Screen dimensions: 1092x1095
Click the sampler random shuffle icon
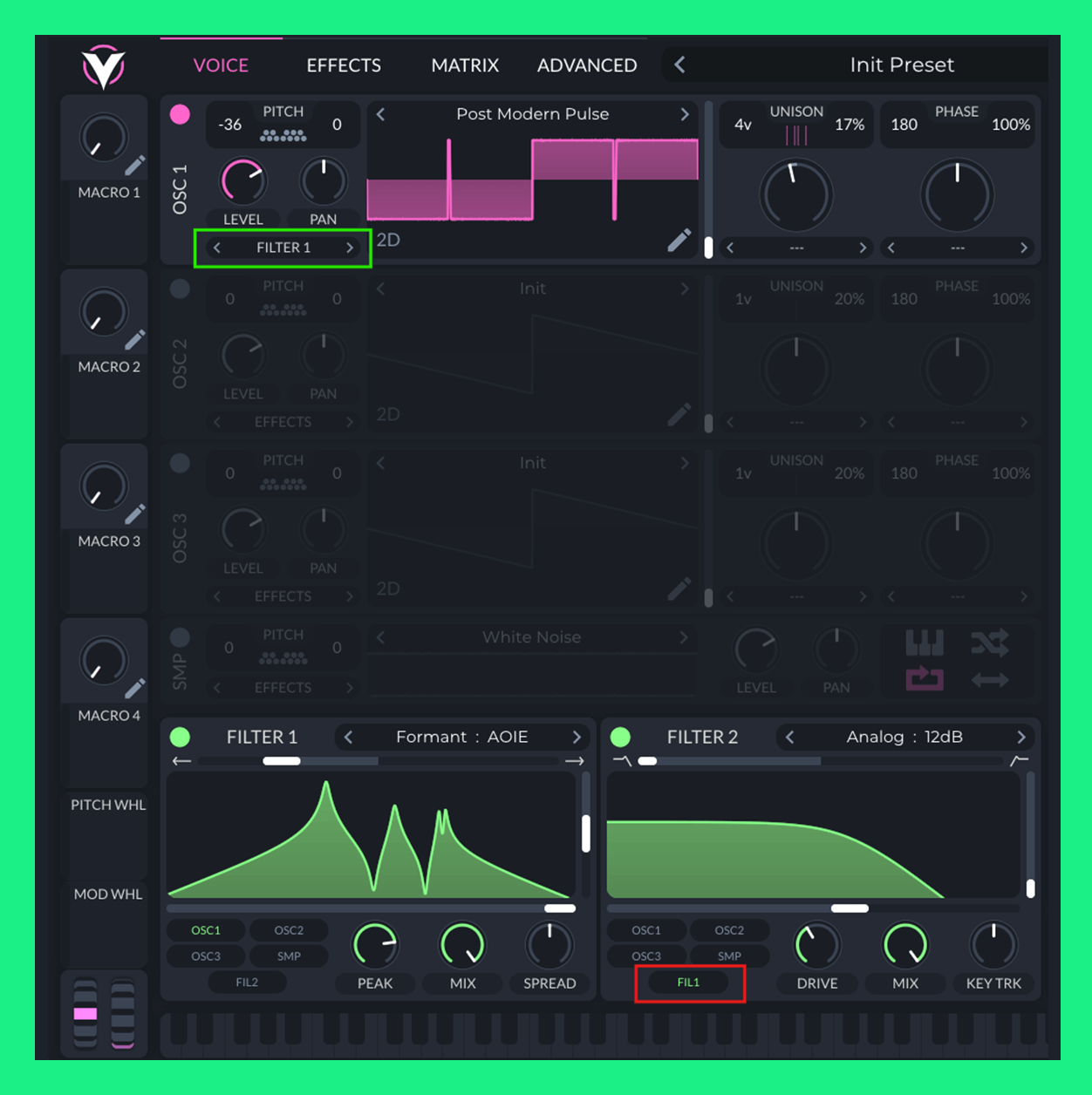coord(990,643)
